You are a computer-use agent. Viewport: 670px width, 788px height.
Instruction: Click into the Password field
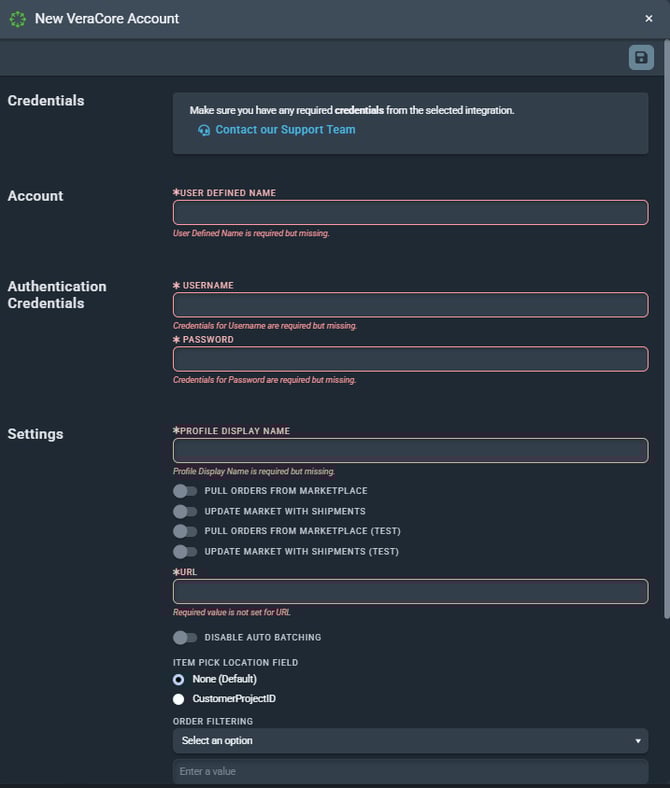(x=410, y=359)
